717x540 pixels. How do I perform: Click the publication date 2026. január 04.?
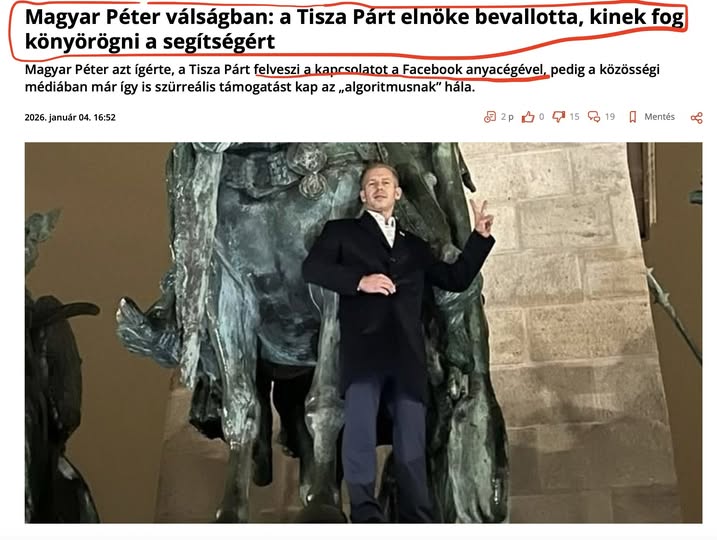[70, 118]
